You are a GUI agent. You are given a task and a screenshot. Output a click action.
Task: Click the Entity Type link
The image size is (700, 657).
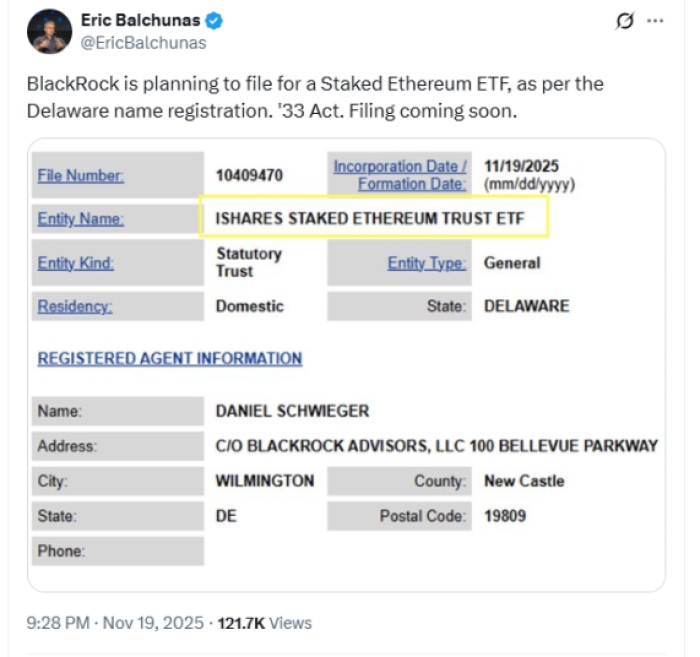point(427,263)
